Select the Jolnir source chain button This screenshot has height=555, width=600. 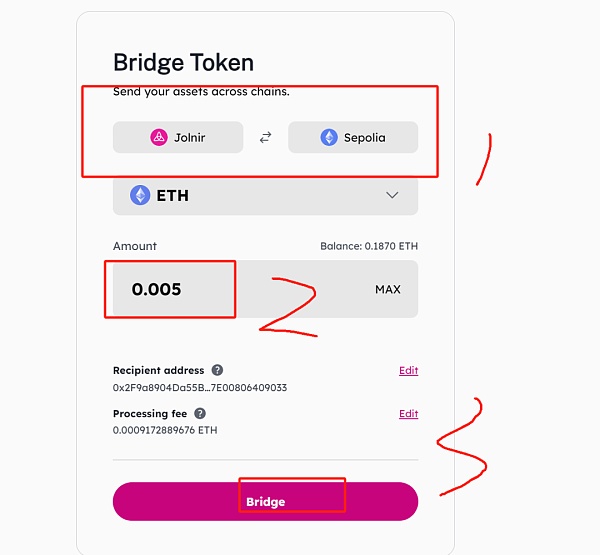click(x=178, y=138)
